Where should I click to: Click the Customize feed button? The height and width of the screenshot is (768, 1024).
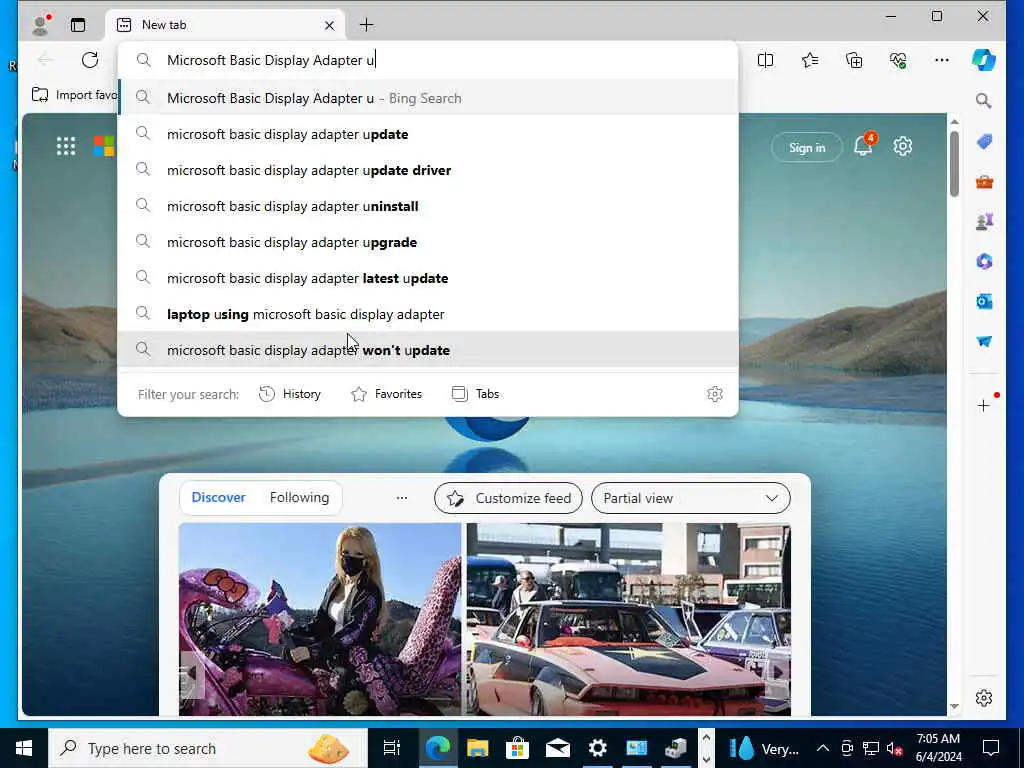click(x=508, y=498)
